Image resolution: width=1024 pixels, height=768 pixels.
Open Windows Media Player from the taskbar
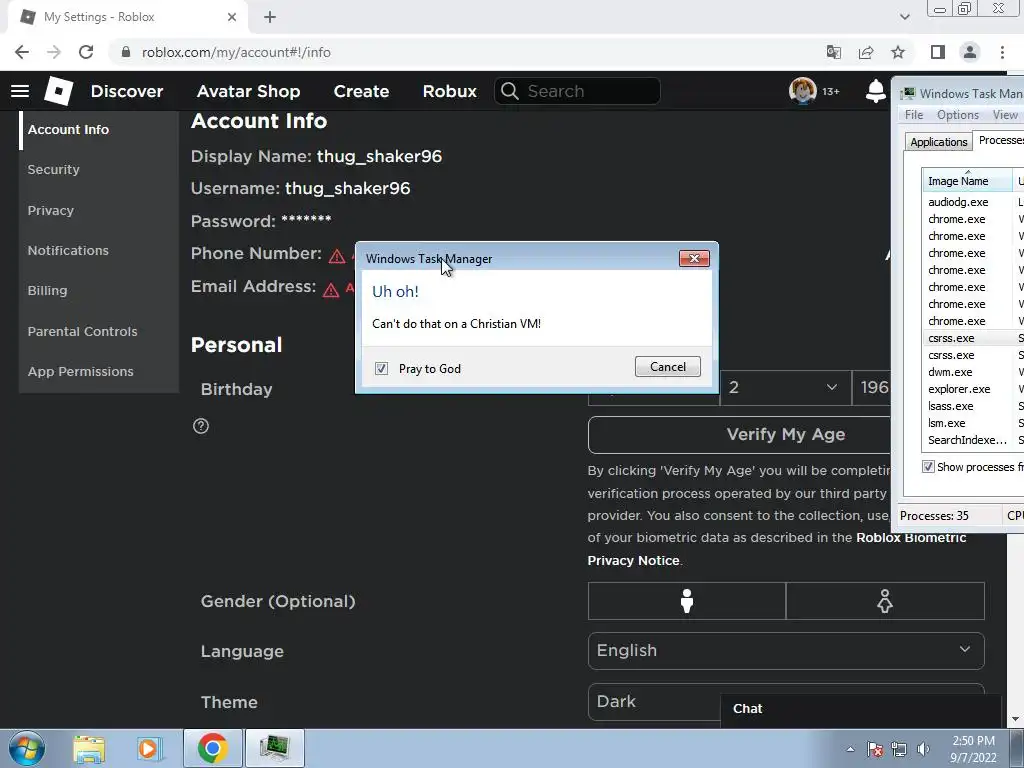pyautogui.click(x=148, y=748)
